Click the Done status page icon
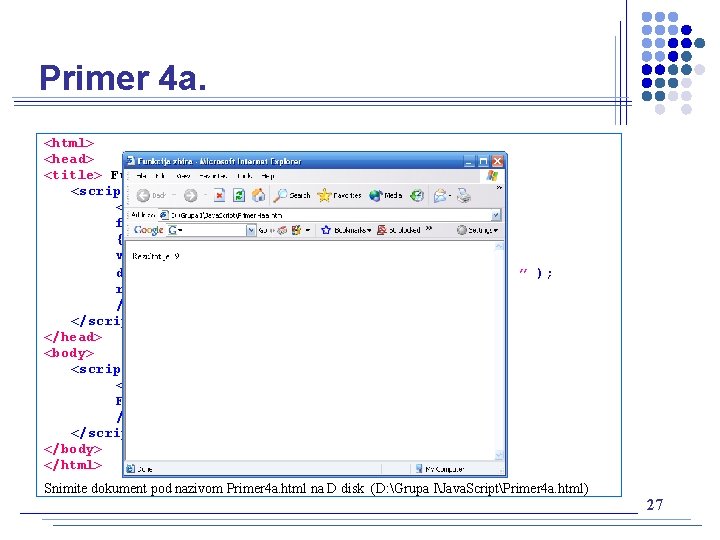Screen dimensions: 720x540 (x=130, y=469)
